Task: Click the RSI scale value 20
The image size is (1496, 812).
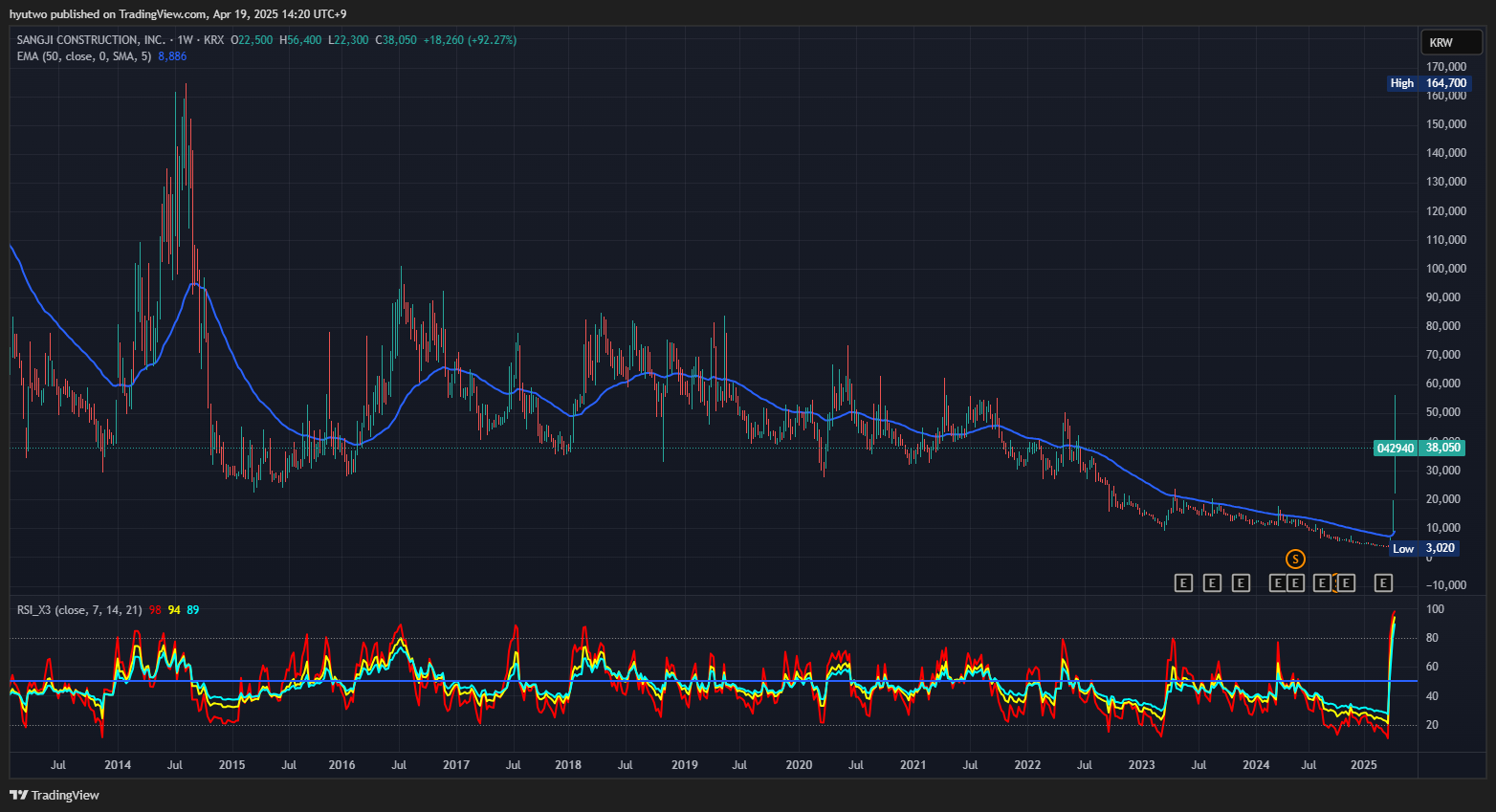Action: (1433, 725)
